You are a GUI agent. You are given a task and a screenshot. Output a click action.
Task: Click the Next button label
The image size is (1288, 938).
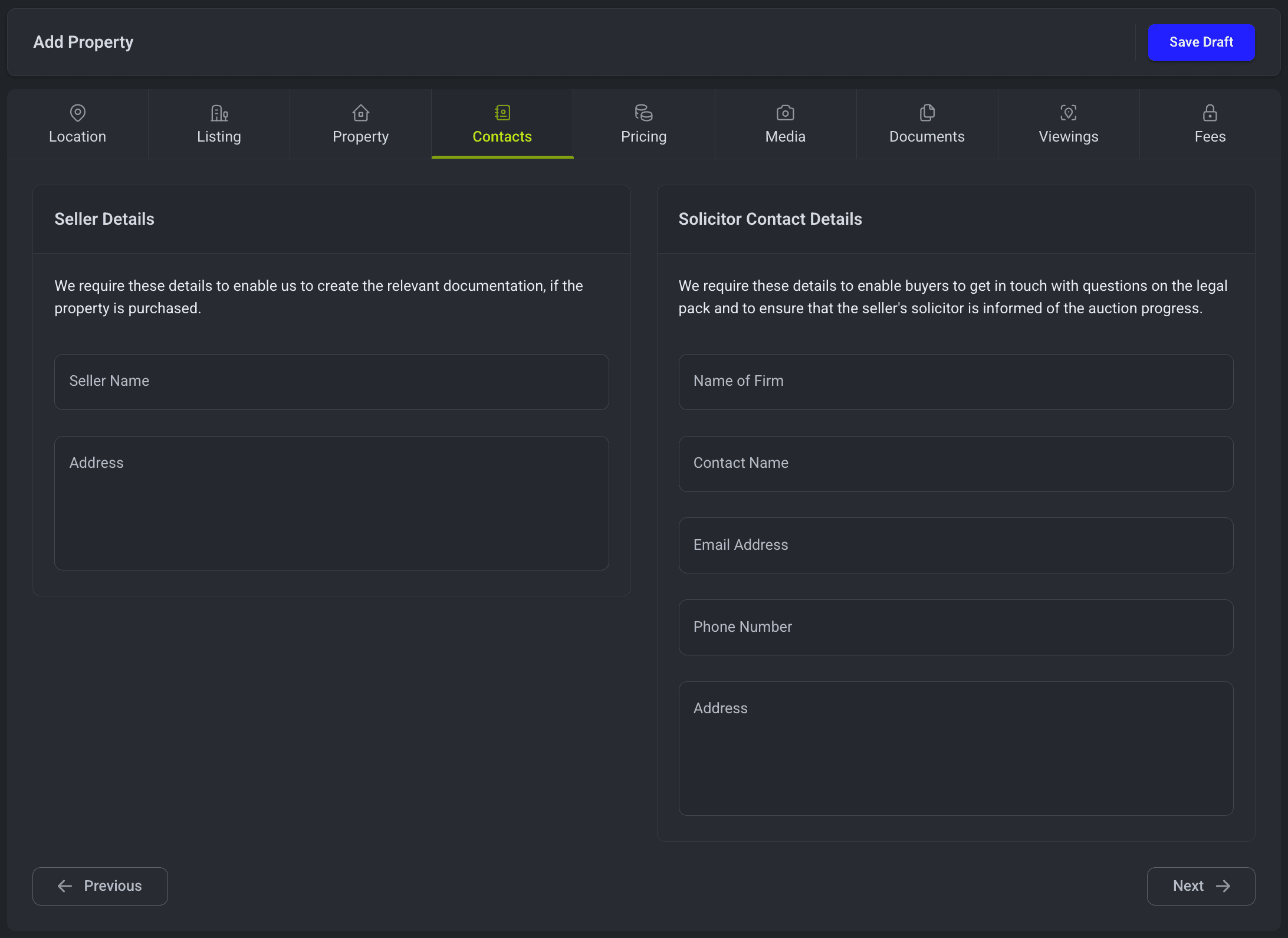coord(1188,885)
